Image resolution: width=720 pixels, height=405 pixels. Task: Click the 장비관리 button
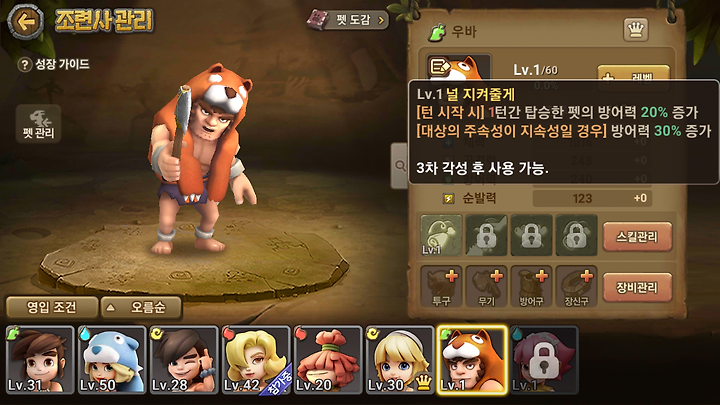point(637,287)
